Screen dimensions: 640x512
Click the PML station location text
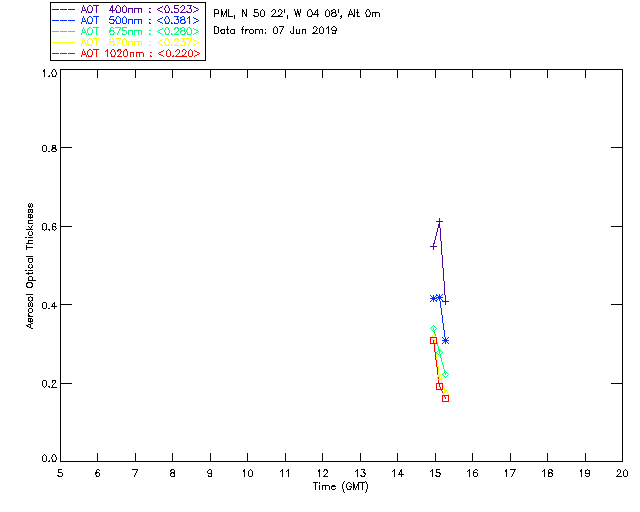(x=297, y=14)
